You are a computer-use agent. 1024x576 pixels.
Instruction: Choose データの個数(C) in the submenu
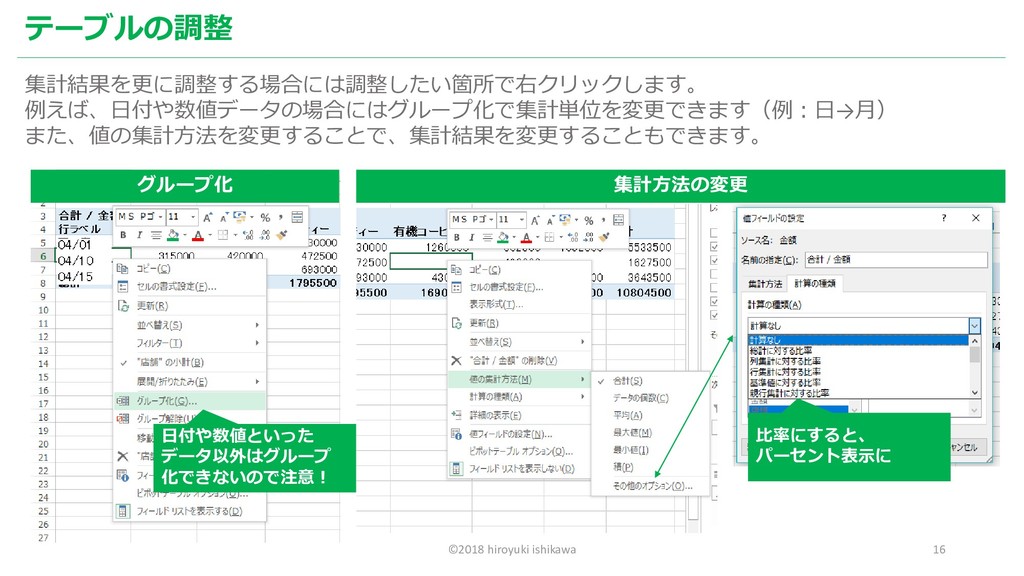(x=650, y=398)
